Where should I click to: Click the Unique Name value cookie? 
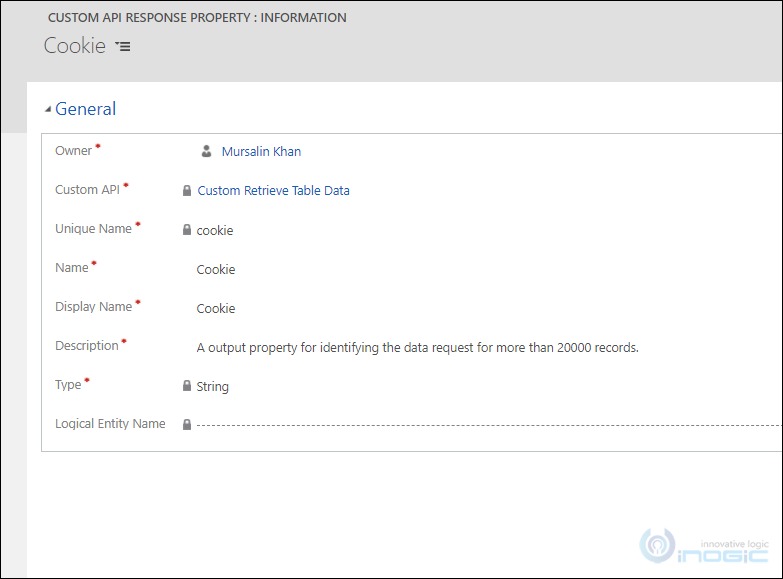(x=215, y=230)
